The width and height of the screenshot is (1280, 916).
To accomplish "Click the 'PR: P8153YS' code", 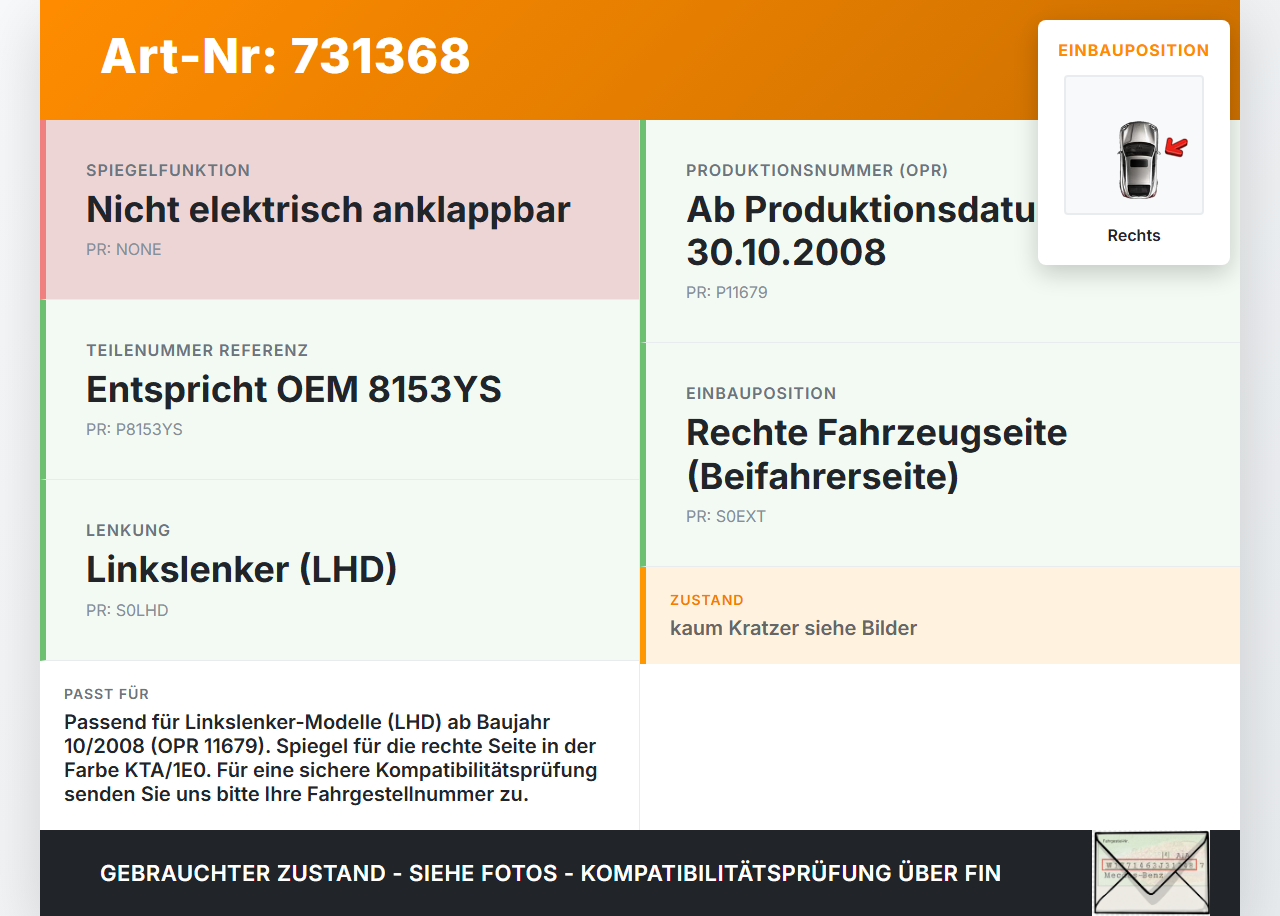I will (x=134, y=430).
